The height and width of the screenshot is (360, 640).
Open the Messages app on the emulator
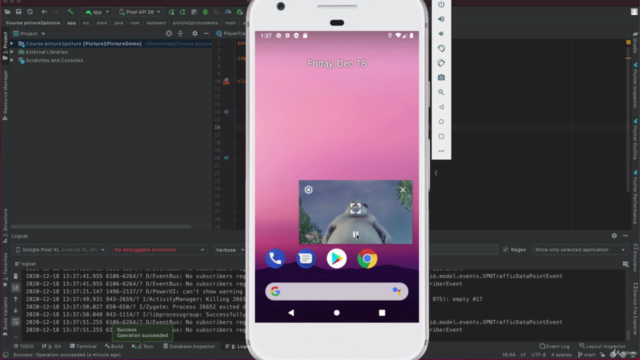[x=306, y=259]
